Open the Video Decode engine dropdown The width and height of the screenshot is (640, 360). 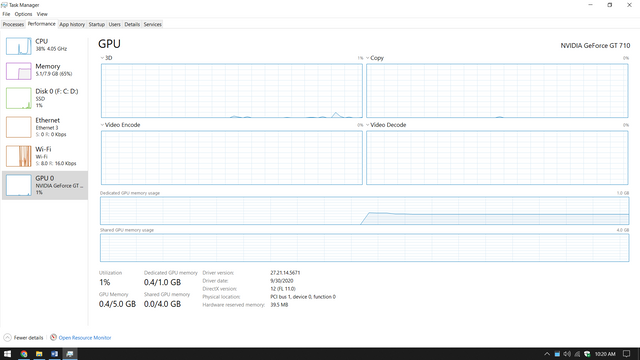[x=367, y=125]
